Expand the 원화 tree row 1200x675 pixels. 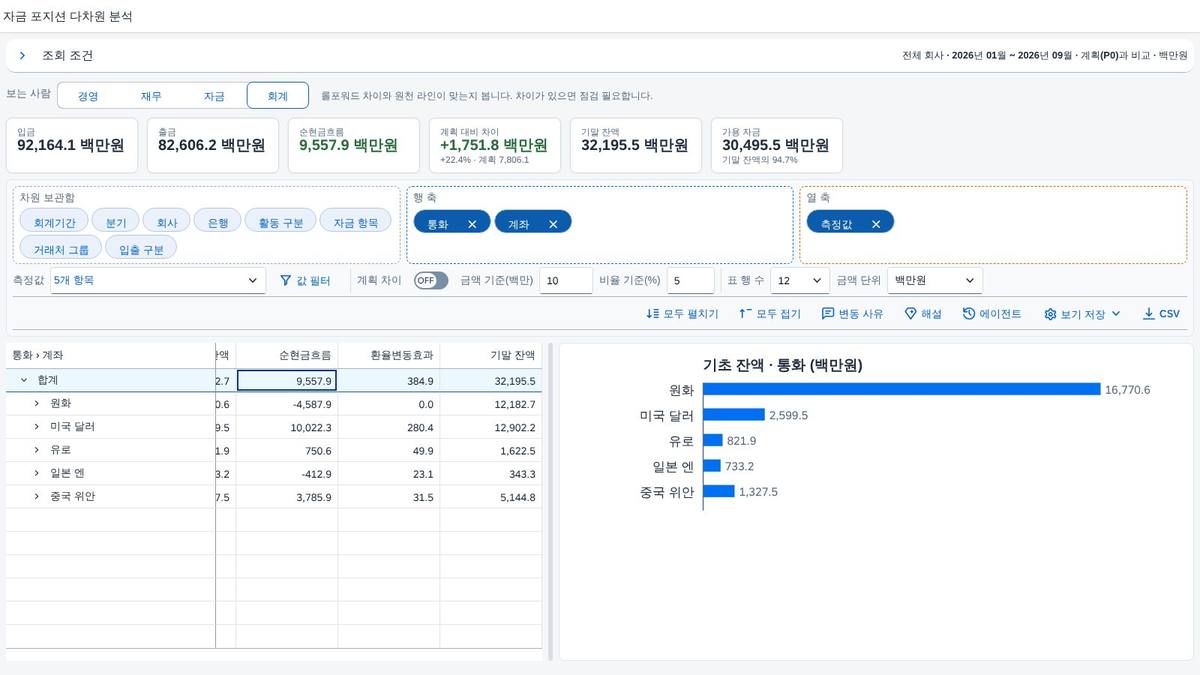pos(37,403)
